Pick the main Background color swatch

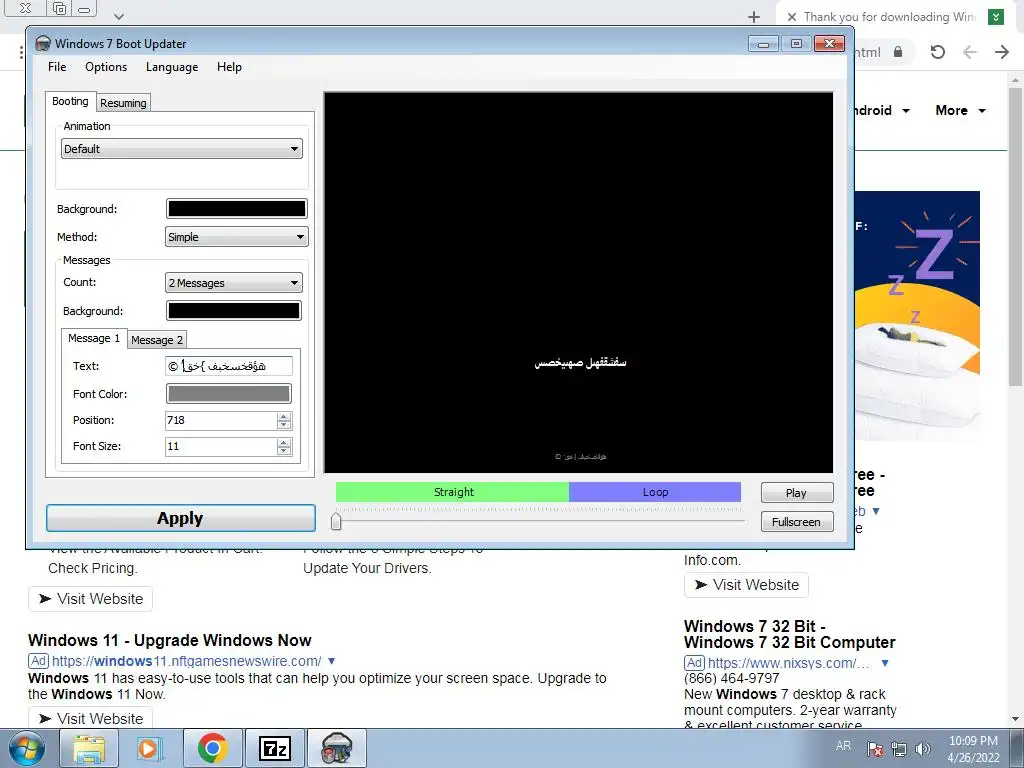click(236, 208)
